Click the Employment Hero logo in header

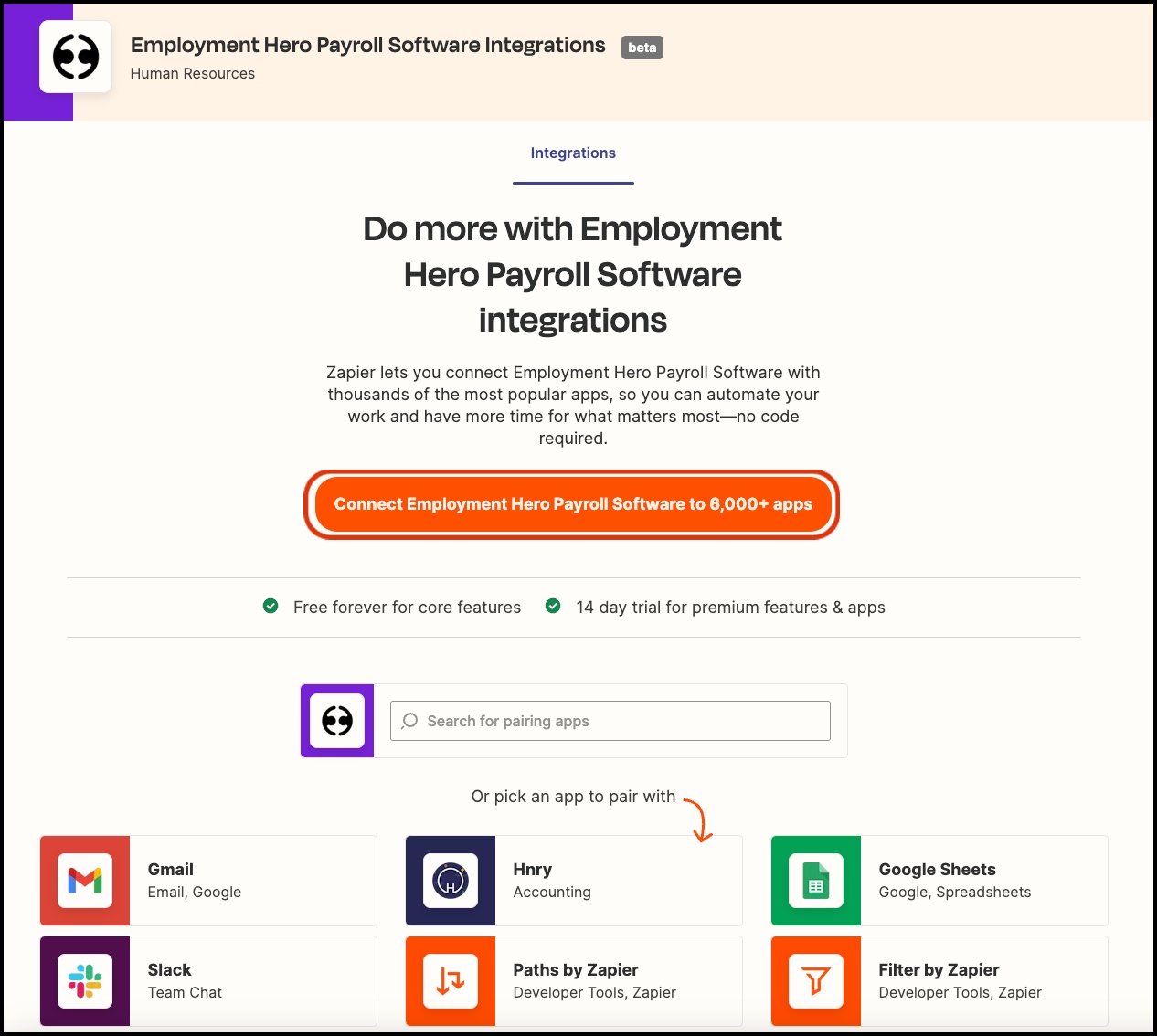[76, 58]
